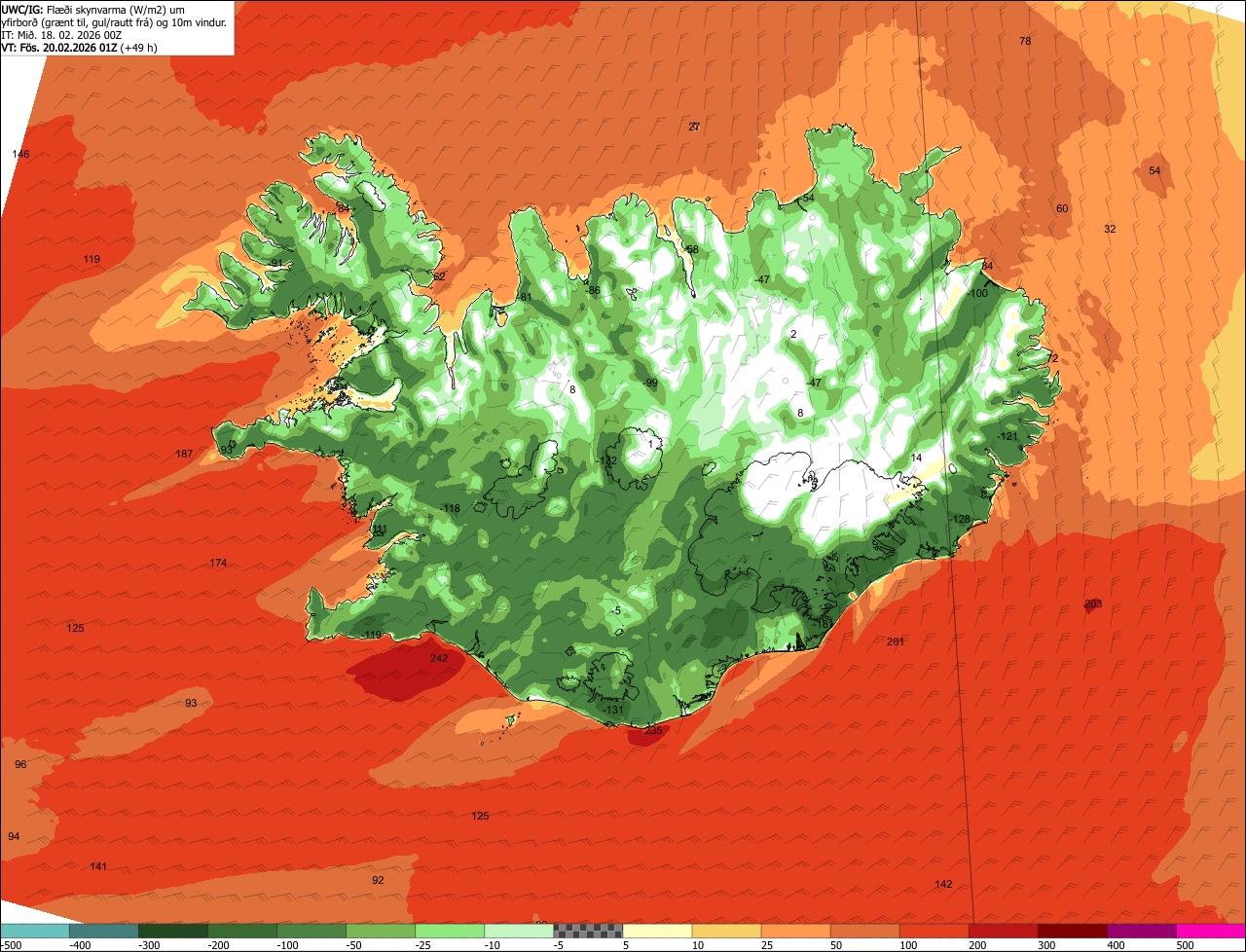The image size is (1246, 952).
Task: Select the magenta swatch above 500
Action: pos(1211,931)
